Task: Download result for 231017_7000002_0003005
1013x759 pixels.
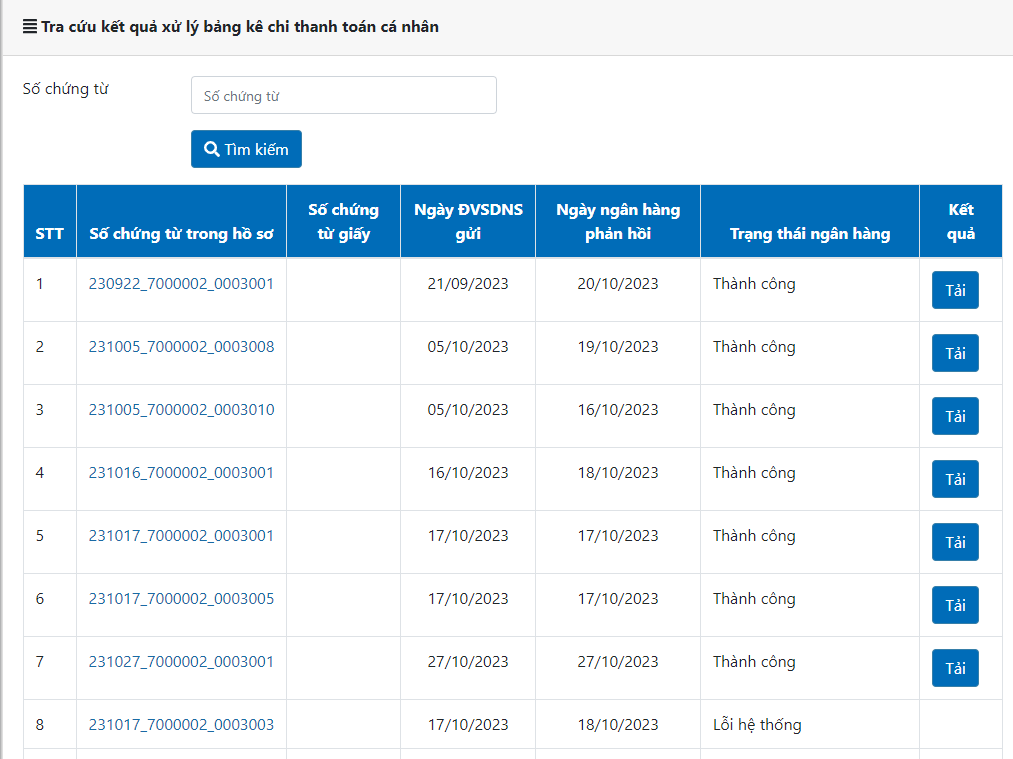Action: [x=955, y=605]
